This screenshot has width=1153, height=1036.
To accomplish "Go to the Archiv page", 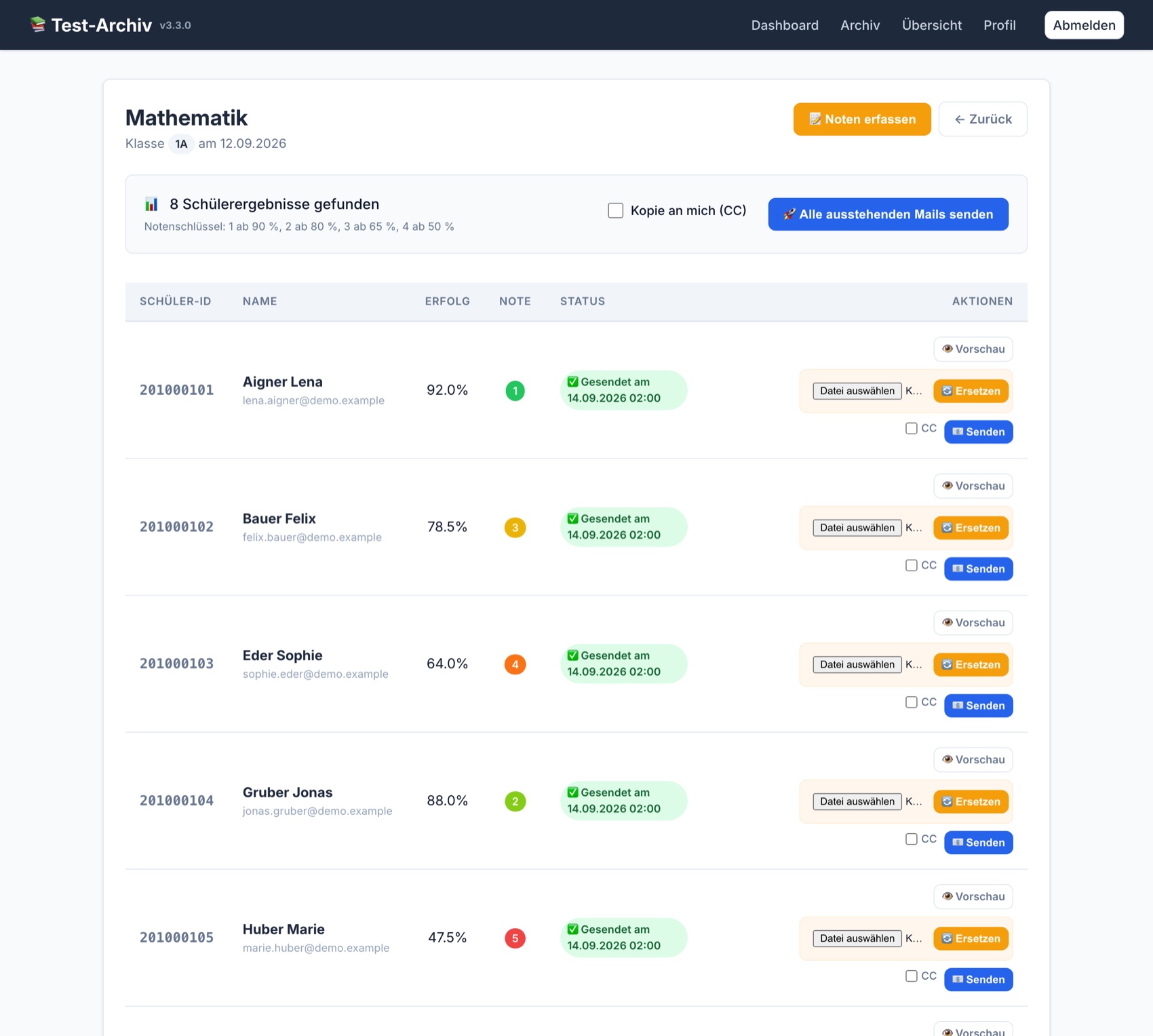I will [x=860, y=25].
